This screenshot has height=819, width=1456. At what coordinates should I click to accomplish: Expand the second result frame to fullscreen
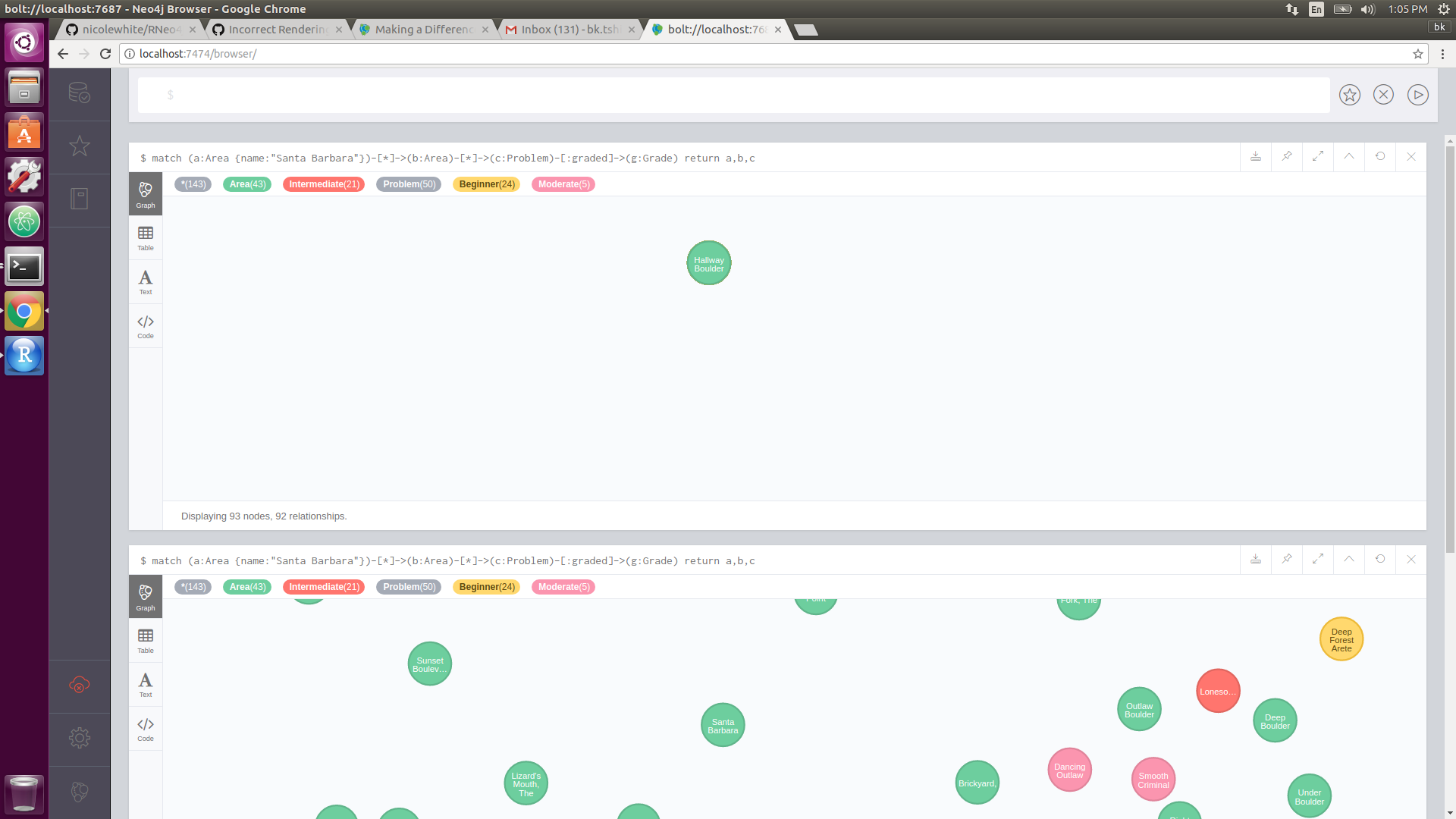[x=1317, y=560]
